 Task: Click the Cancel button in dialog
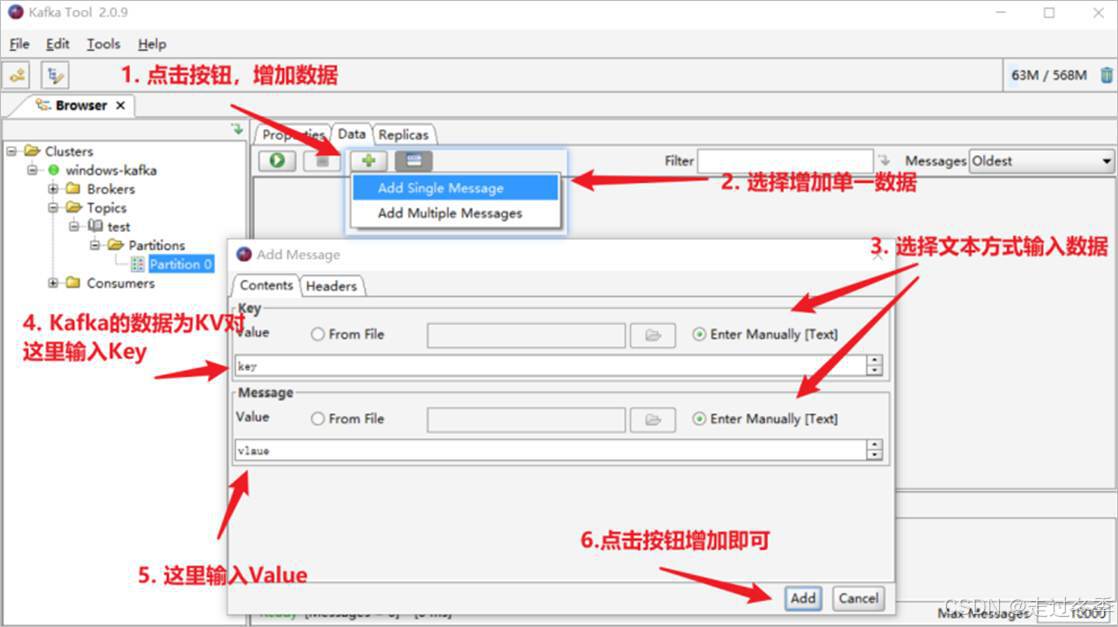point(858,598)
